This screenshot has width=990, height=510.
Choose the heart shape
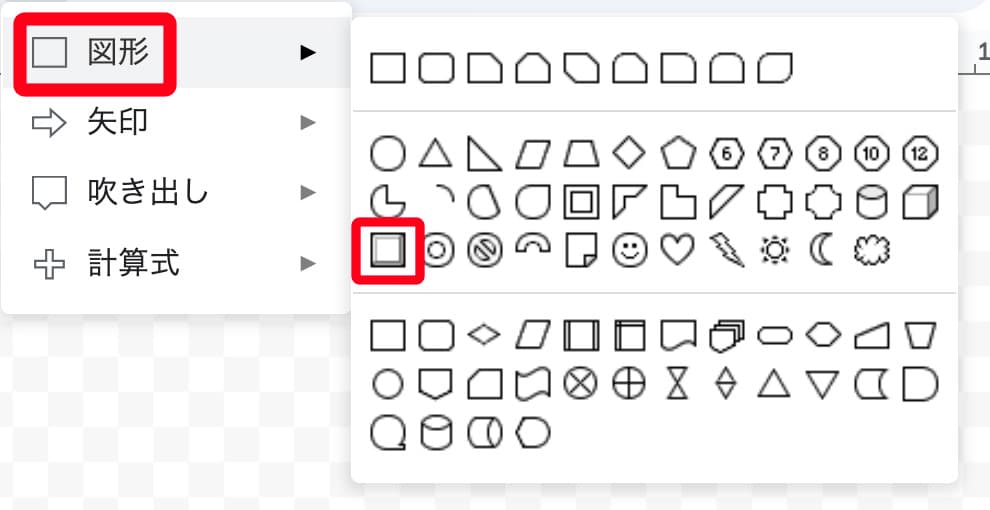(x=678, y=250)
